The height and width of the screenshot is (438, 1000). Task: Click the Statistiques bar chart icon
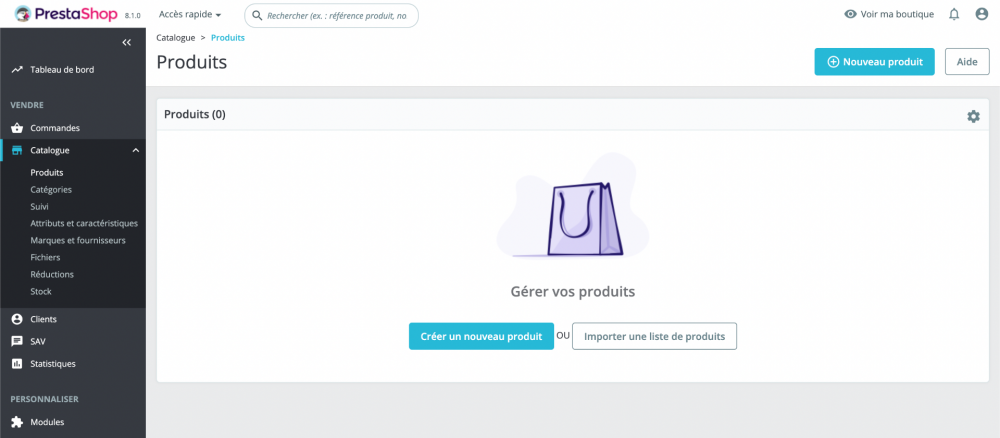[17, 363]
